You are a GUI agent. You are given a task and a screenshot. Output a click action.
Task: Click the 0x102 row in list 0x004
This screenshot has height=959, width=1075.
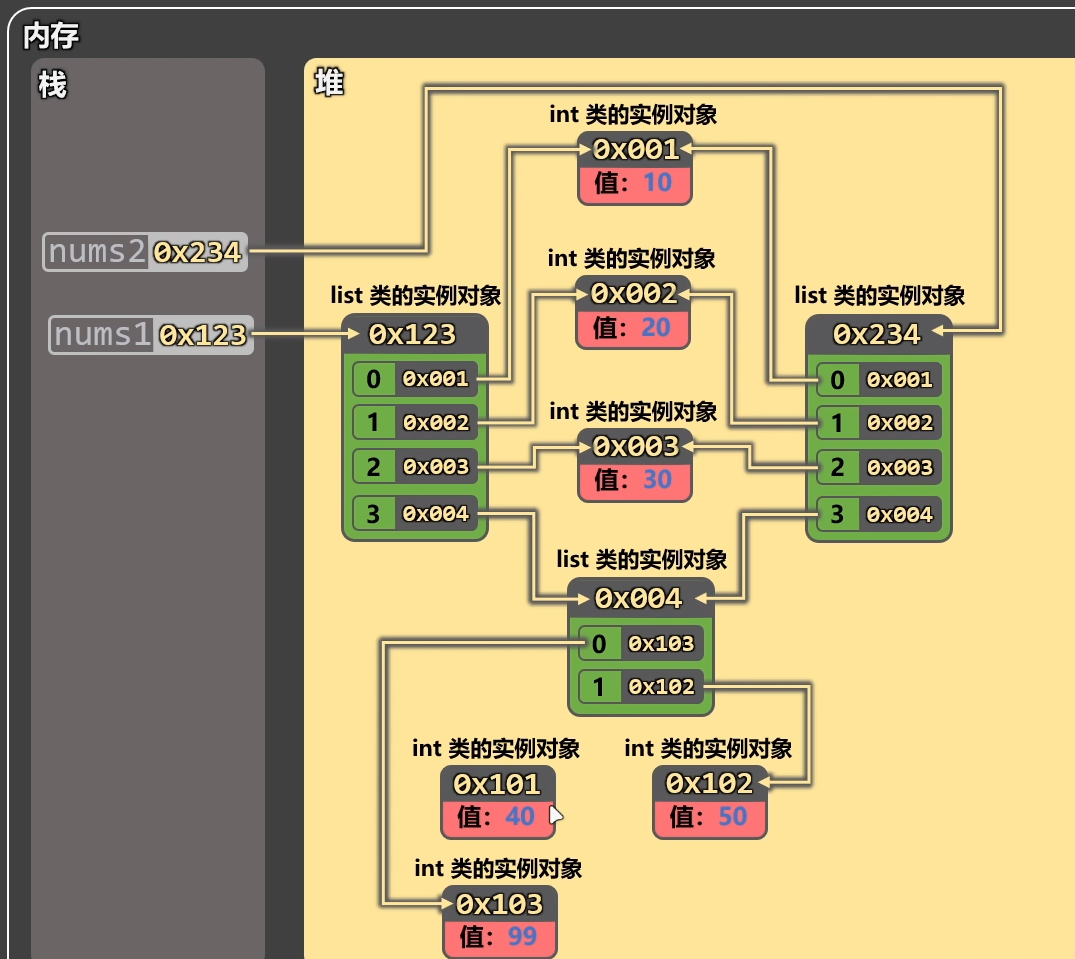(641, 686)
